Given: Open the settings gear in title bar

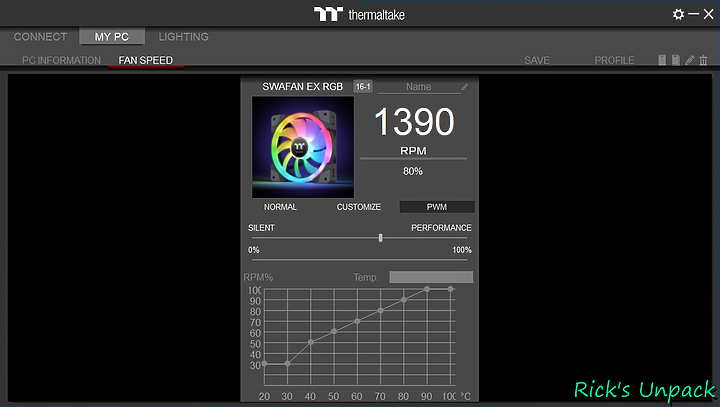Looking at the screenshot, I should 678,14.
